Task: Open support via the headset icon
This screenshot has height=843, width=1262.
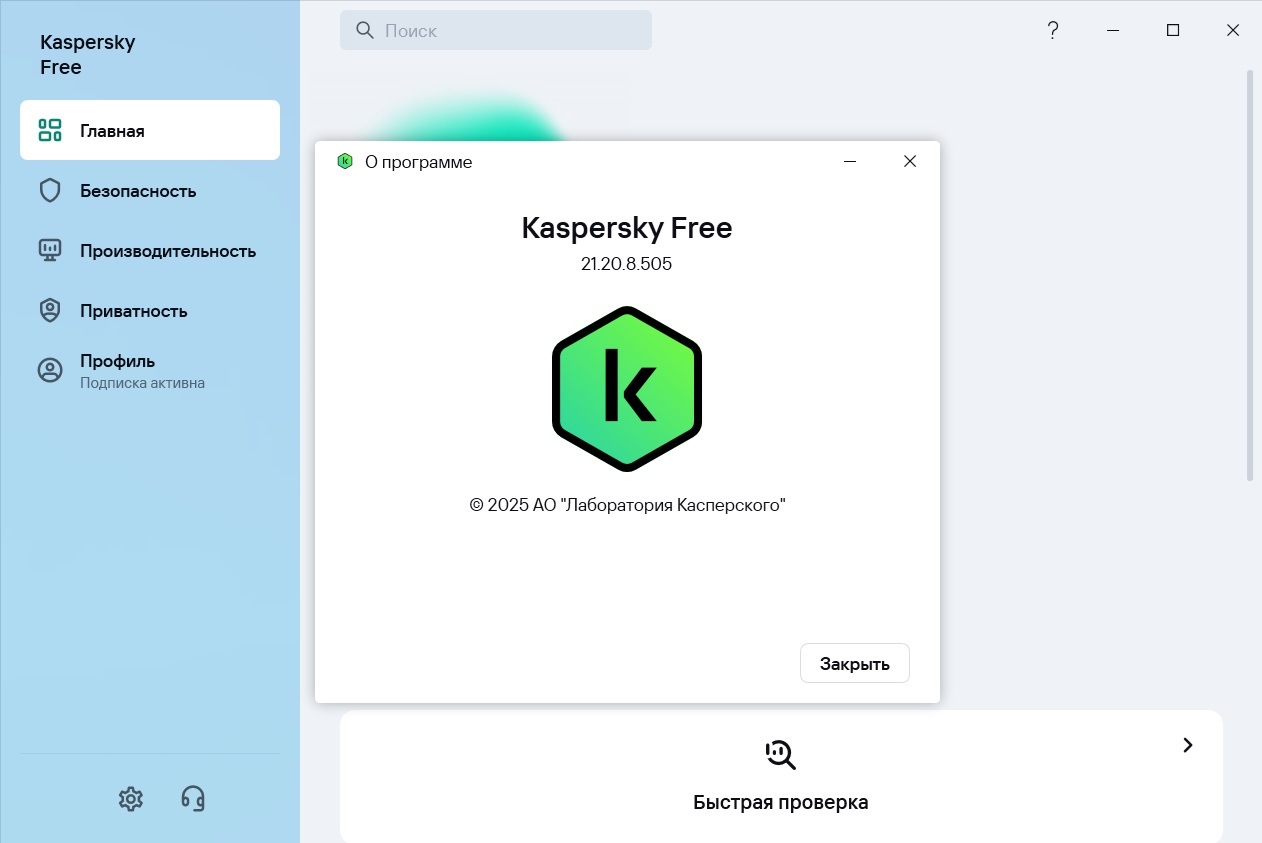Action: click(193, 798)
